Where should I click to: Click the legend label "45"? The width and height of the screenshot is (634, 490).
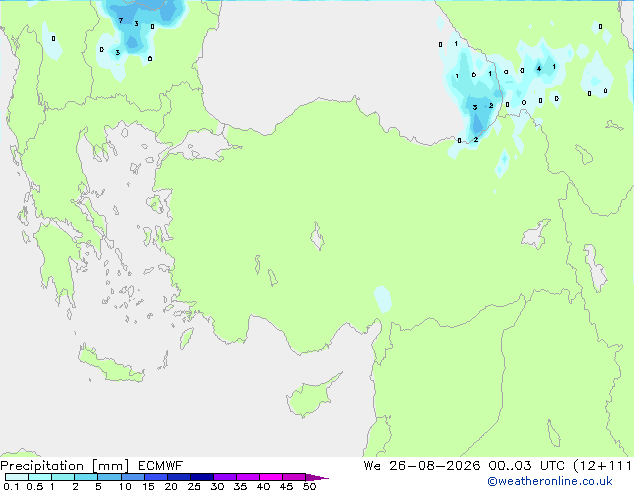pos(286,486)
